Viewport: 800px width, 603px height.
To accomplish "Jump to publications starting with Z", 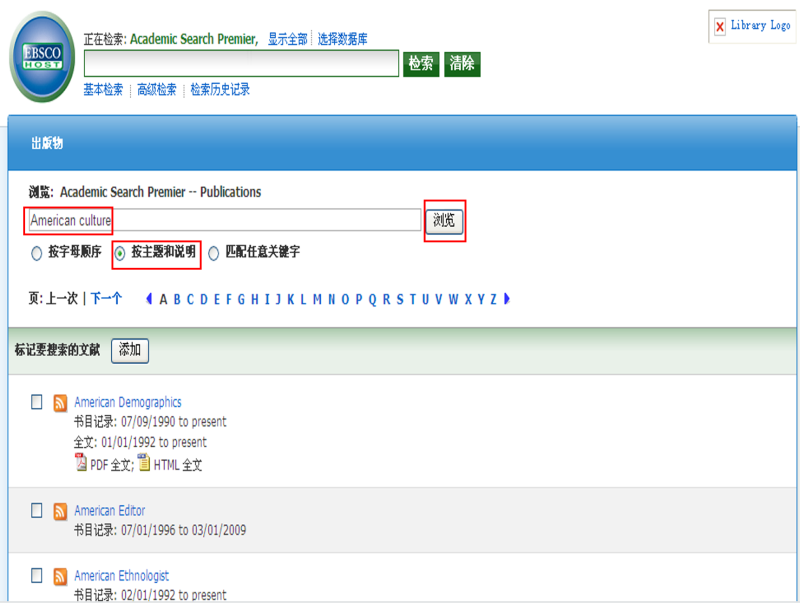I will tap(493, 299).
